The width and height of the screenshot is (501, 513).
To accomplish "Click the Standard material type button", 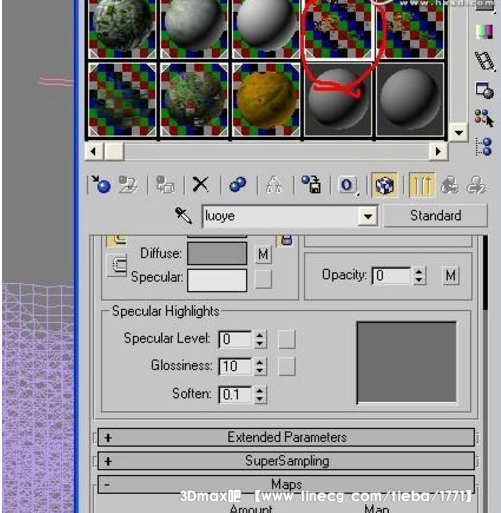I will point(436,216).
